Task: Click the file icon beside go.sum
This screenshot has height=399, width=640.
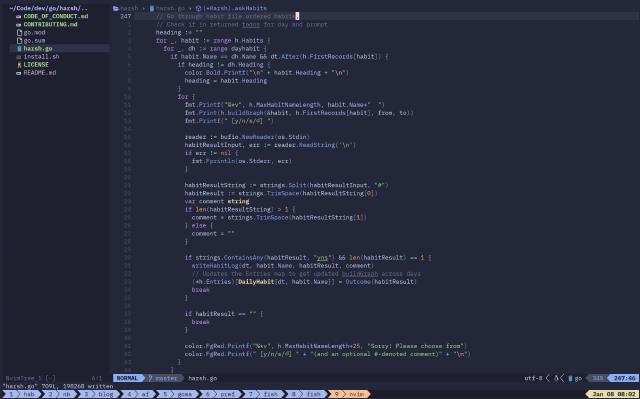Action: pos(19,40)
